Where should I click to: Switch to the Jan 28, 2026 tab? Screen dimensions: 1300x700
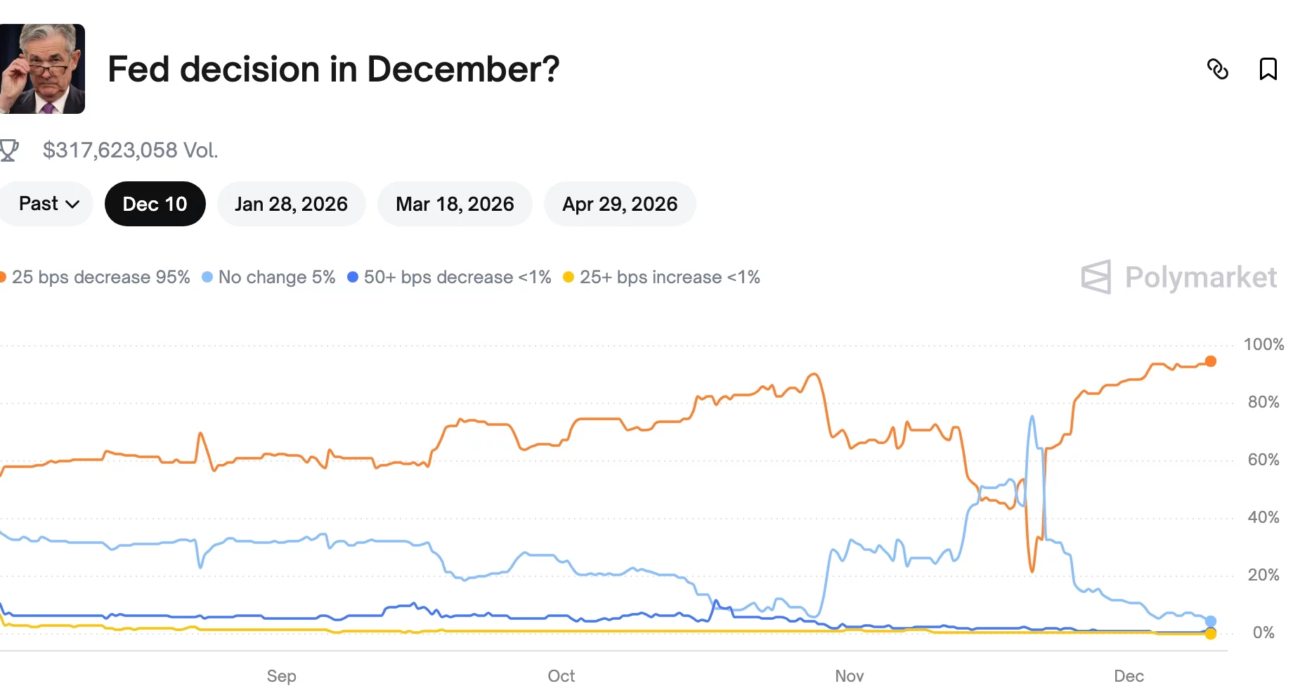click(291, 204)
